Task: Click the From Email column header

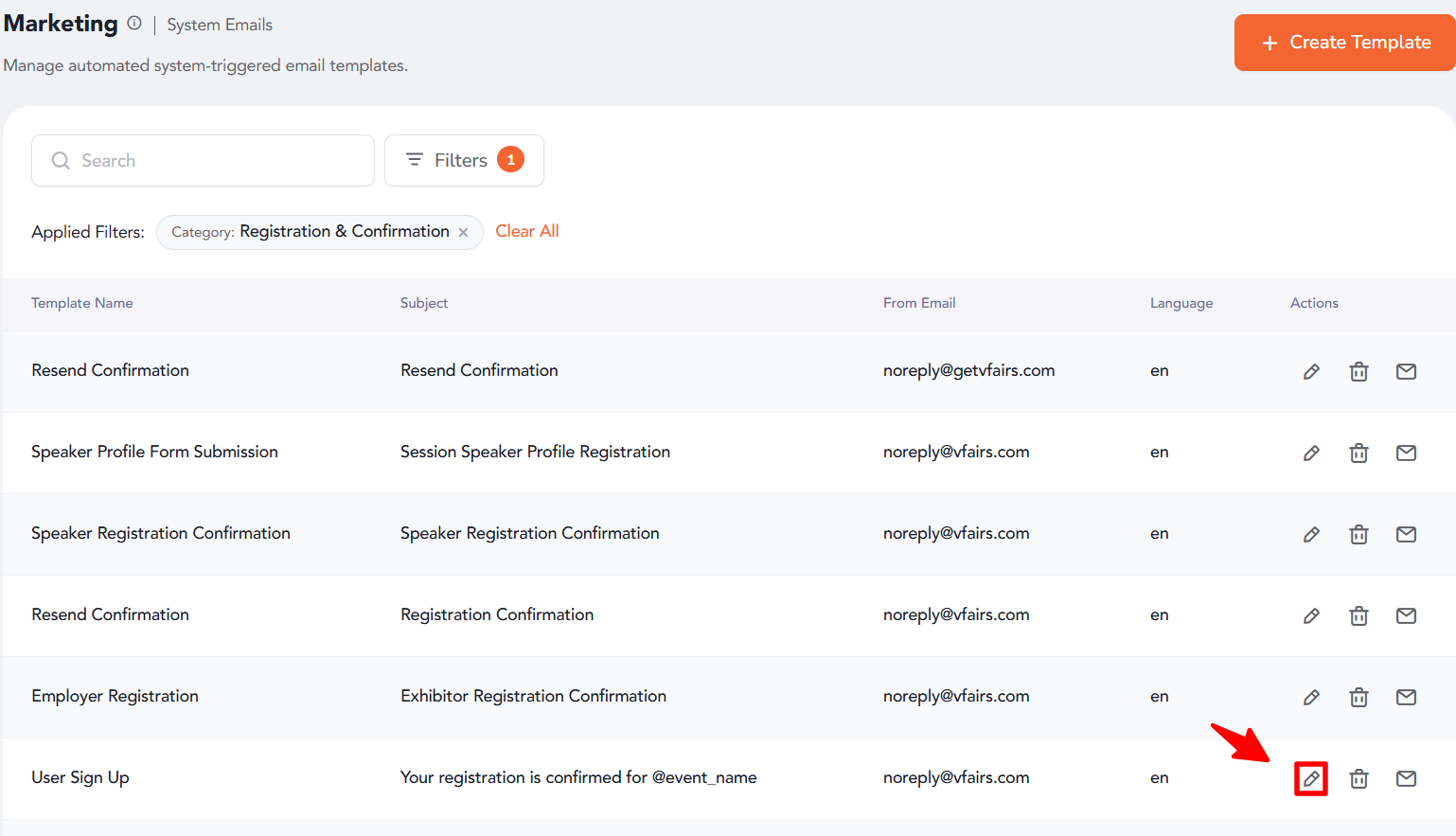Action: [x=919, y=303]
